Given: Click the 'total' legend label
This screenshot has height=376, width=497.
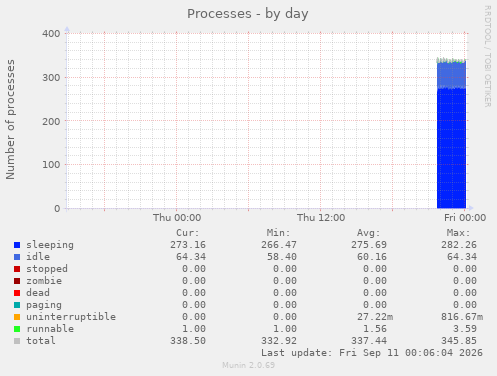Looking at the screenshot, I should click(41, 341).
